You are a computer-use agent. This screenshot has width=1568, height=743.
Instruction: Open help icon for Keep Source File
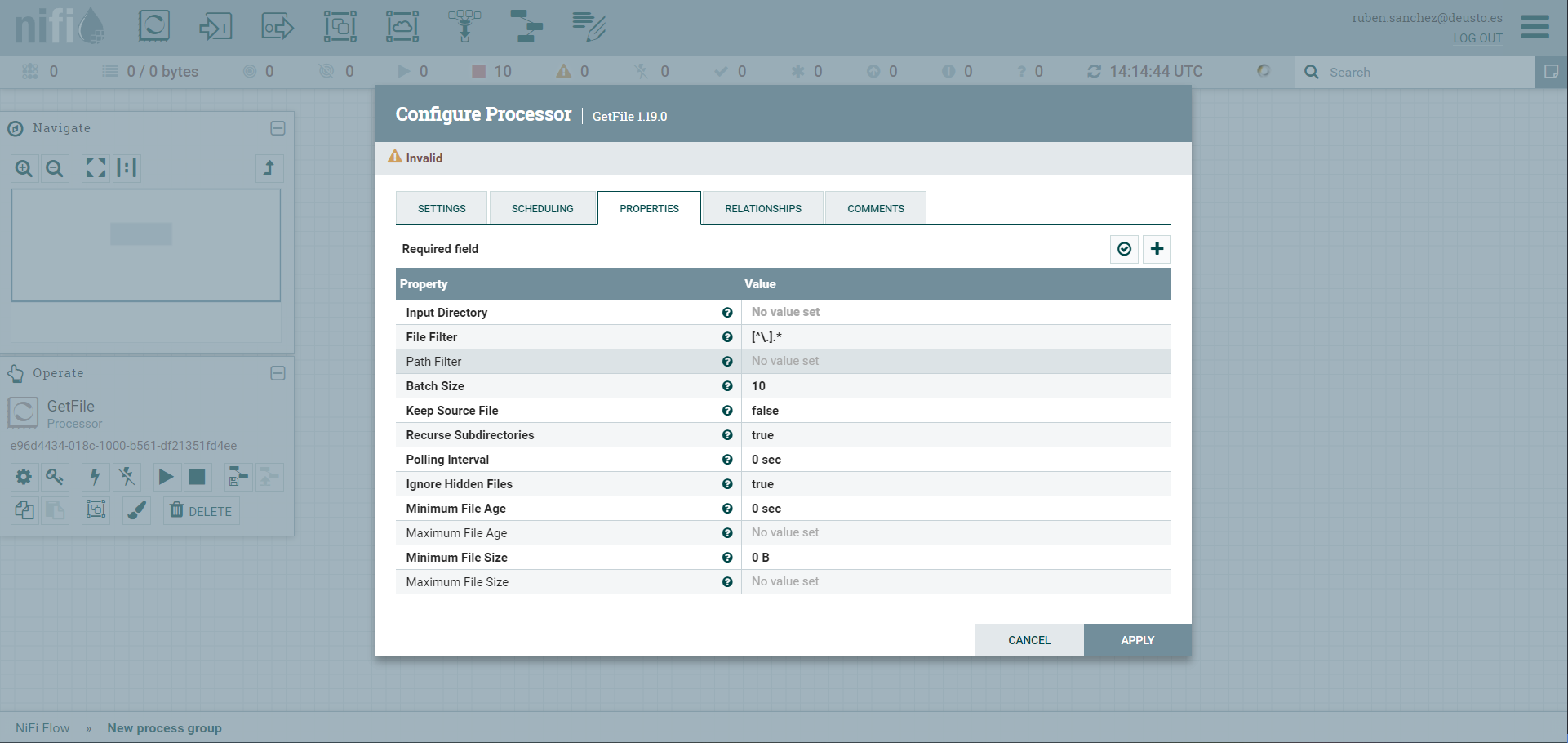click(x=727, y=411)
